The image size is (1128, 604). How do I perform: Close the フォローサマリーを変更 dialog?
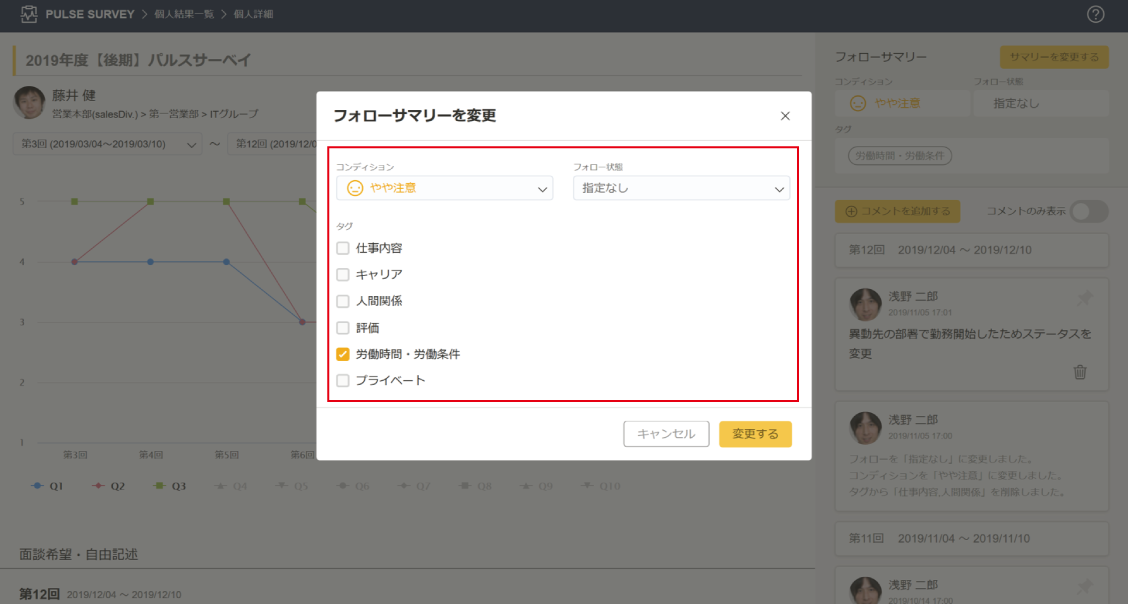click(785, 116)
